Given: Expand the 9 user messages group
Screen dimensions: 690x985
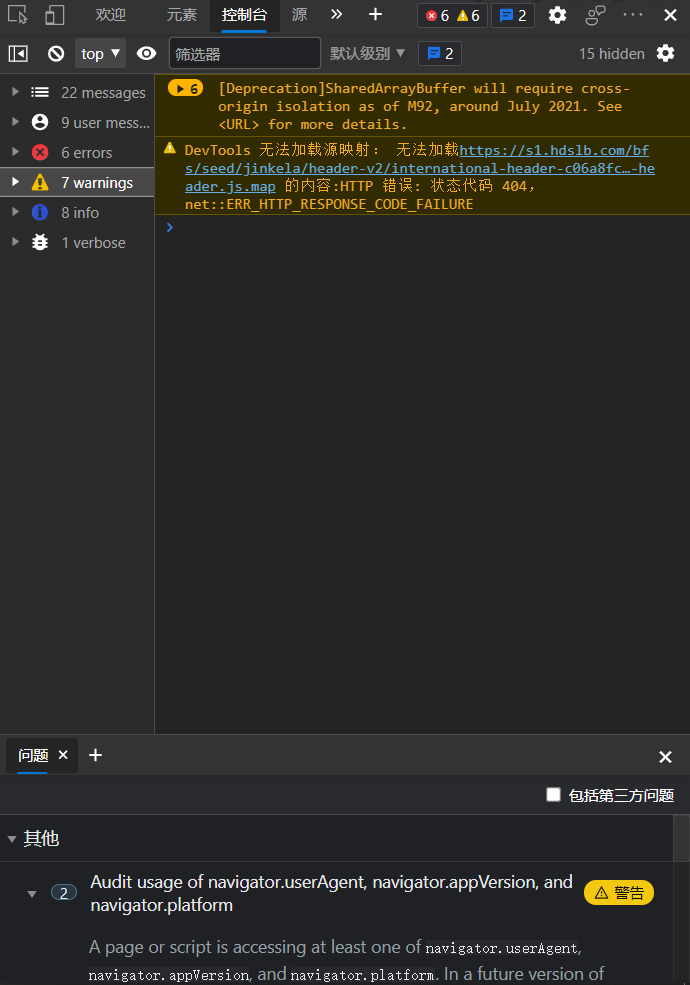Looking at the screenshot, I should tap(16, 122).
